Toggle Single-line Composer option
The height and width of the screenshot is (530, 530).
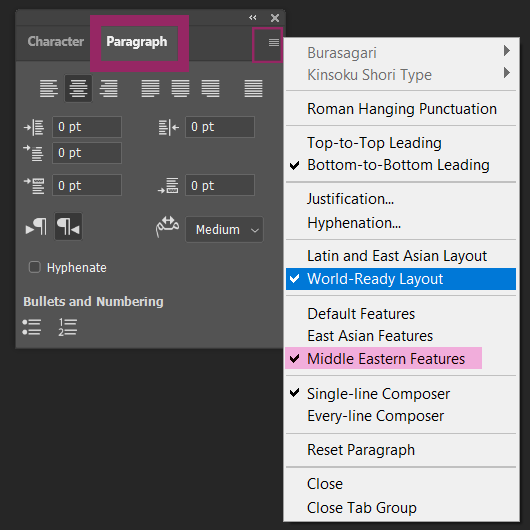pyautogui.click(x=401, y=394)
